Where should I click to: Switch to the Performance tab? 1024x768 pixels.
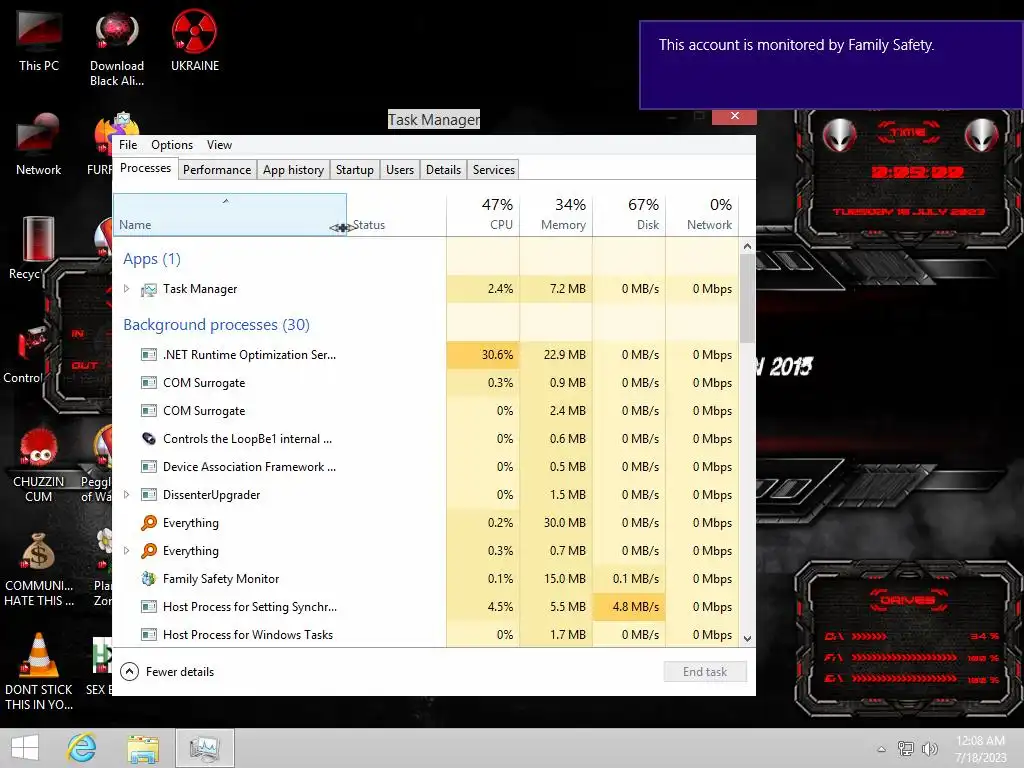point(217,170)
